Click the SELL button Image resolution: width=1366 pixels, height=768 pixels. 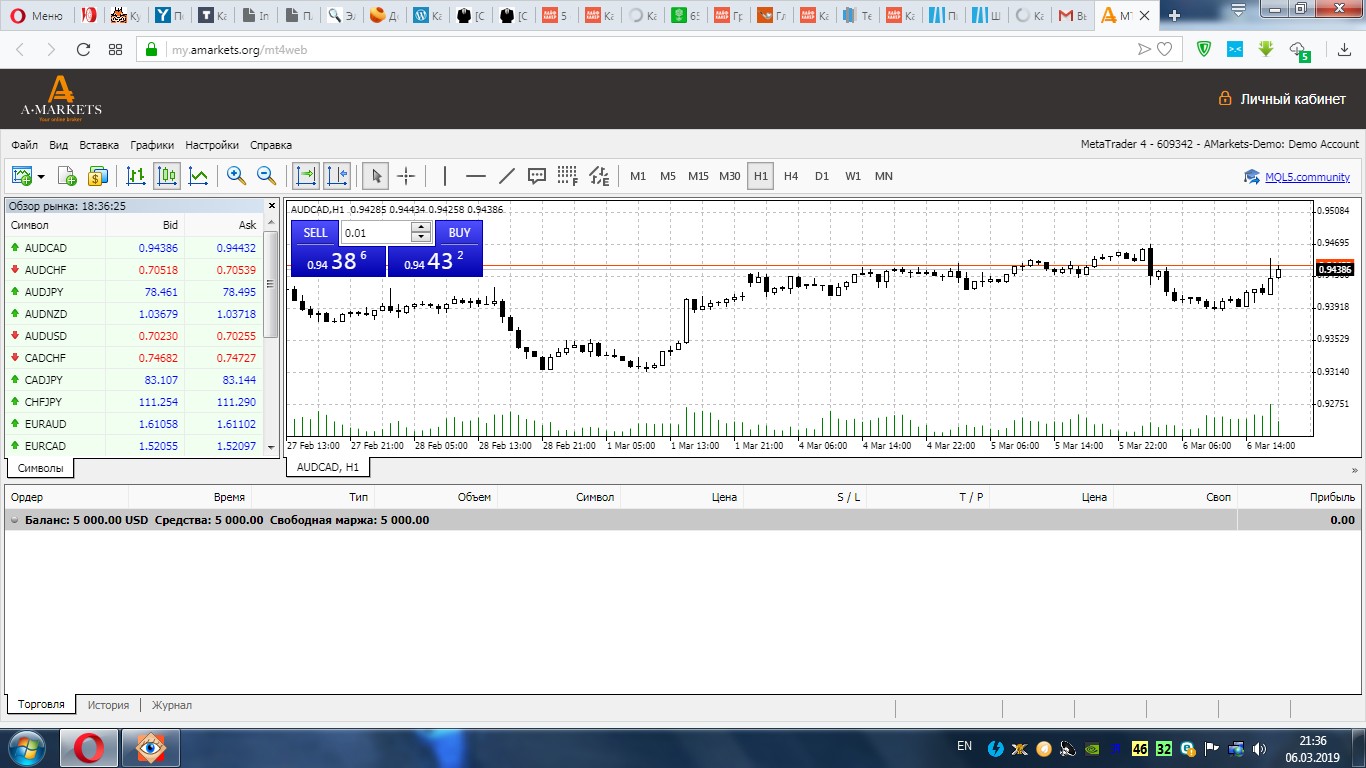315,233
